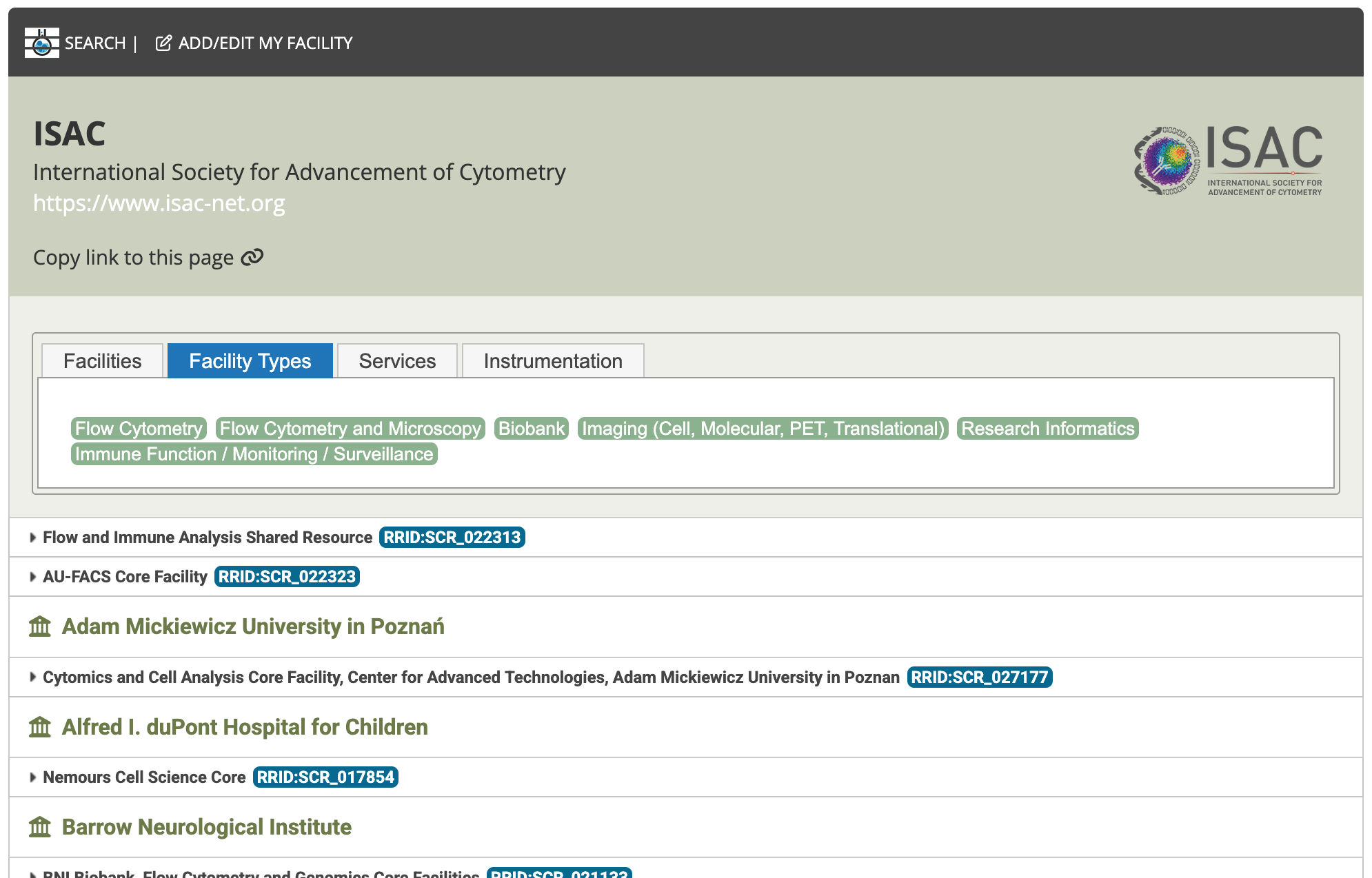The height and width of the screenshot is (878, 1372).
Task: Click Barrow Neurological Institute building icon
Action: click(x=40, y=827)
